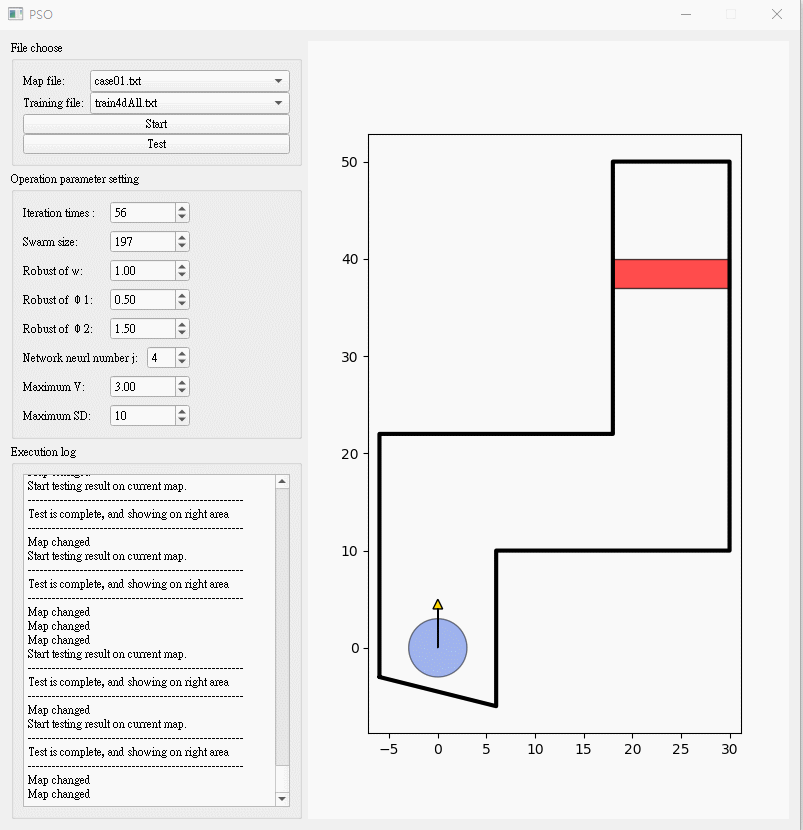This screenshot has width=803, height=830.
Task: Click the Robust of Φ2 value field
Action: (x=143, y=329)
